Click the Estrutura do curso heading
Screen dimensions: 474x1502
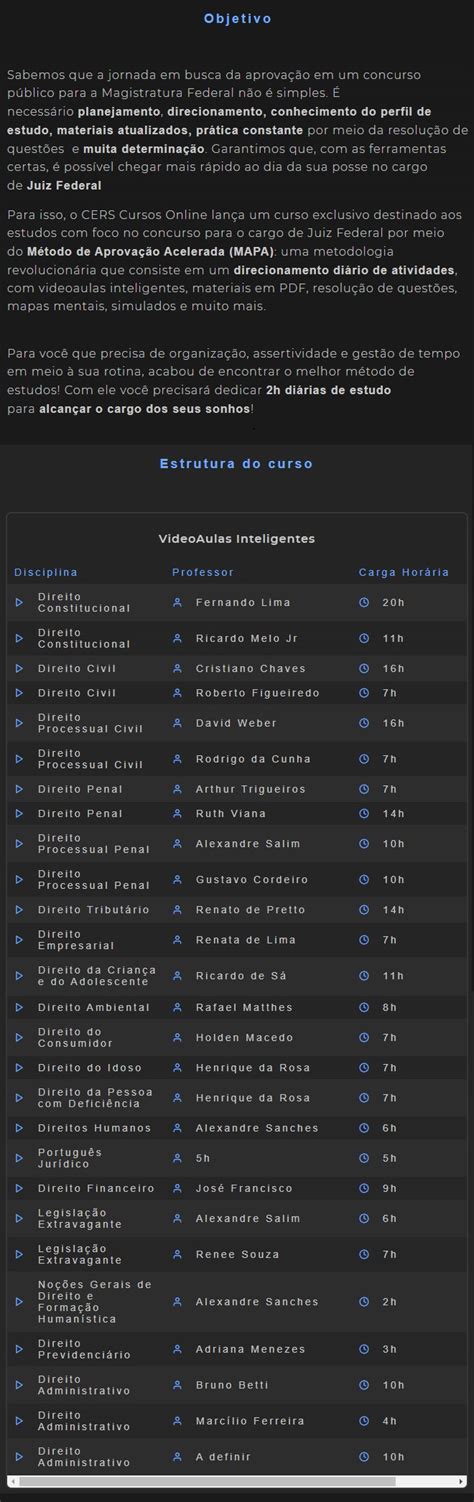(237, 464)
